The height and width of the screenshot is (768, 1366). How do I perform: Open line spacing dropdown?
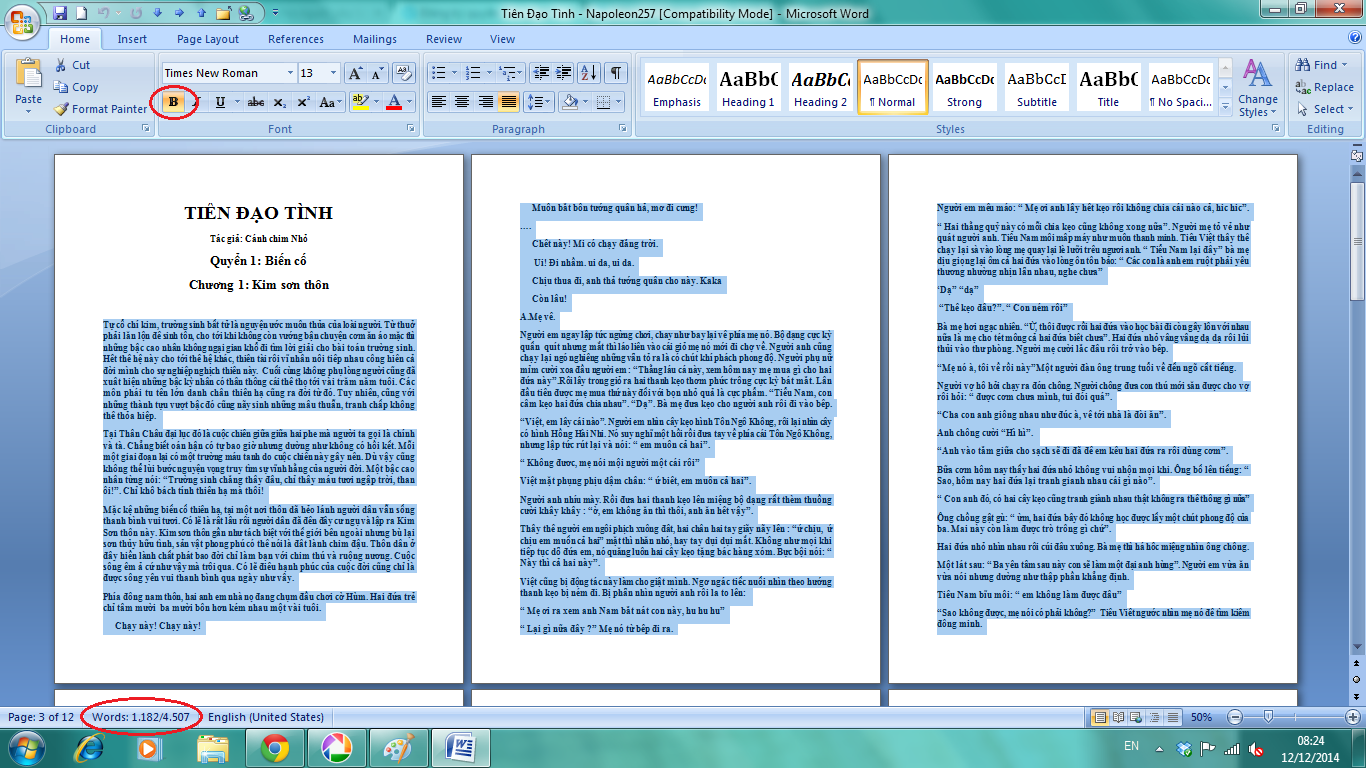coord(539,102)
